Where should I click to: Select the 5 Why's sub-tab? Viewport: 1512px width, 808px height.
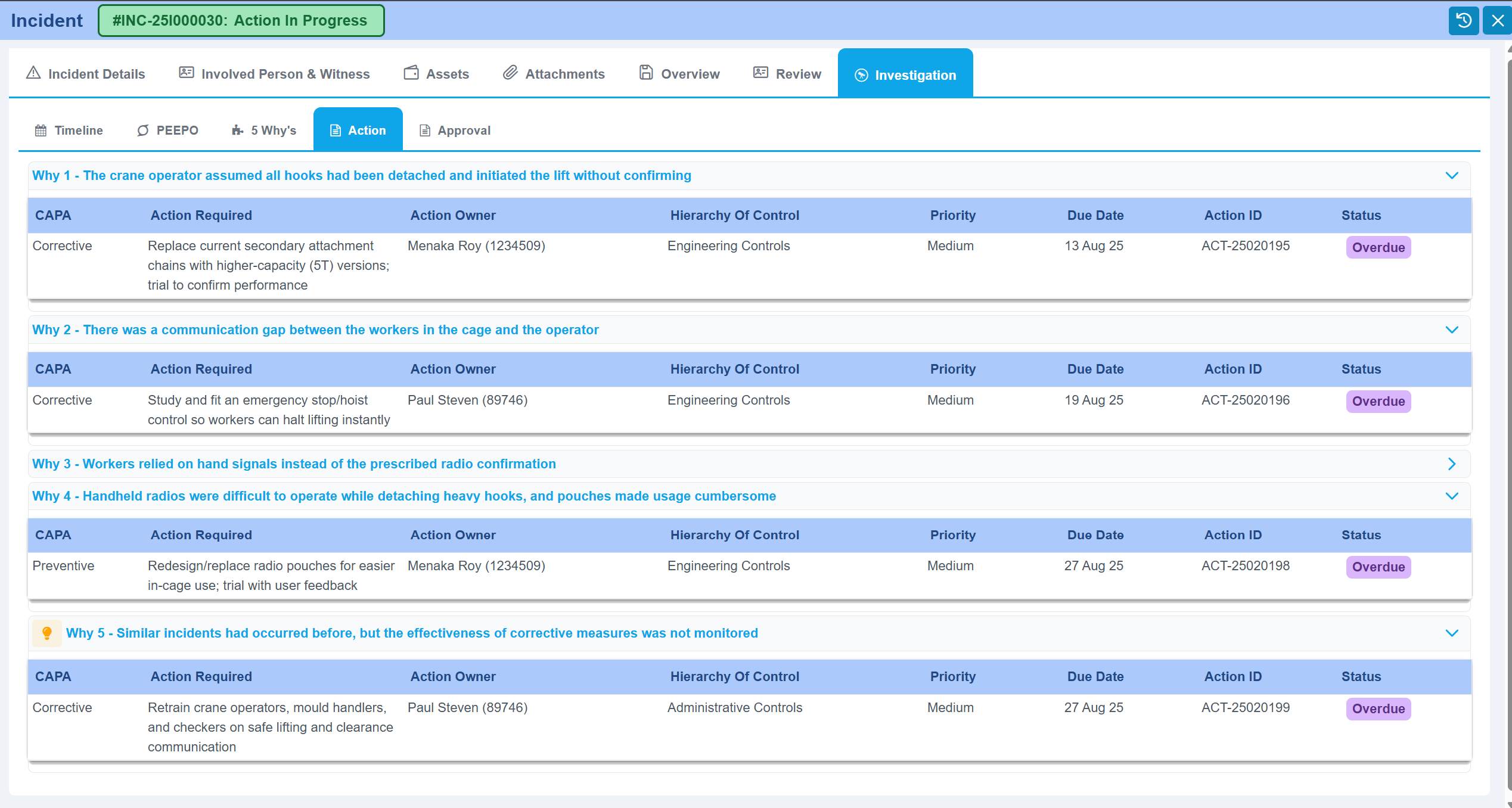coord(264,130)
